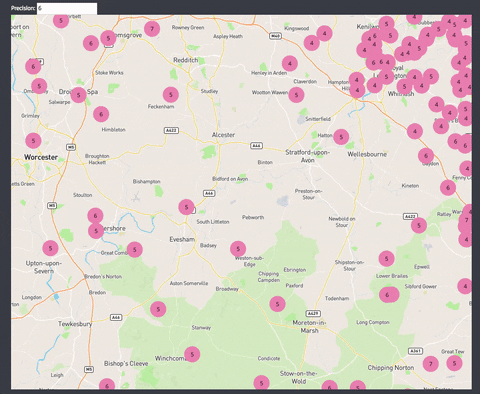Select cluster 5 near Droitwich Spa
The image size is (480, 394).
79,95
